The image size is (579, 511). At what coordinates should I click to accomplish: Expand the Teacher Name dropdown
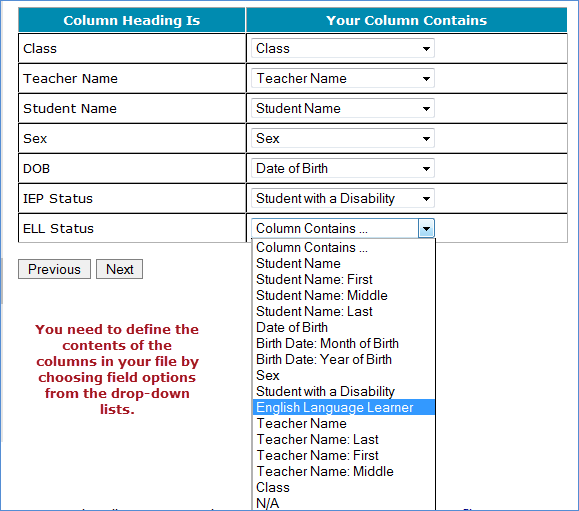pos(343,78)
